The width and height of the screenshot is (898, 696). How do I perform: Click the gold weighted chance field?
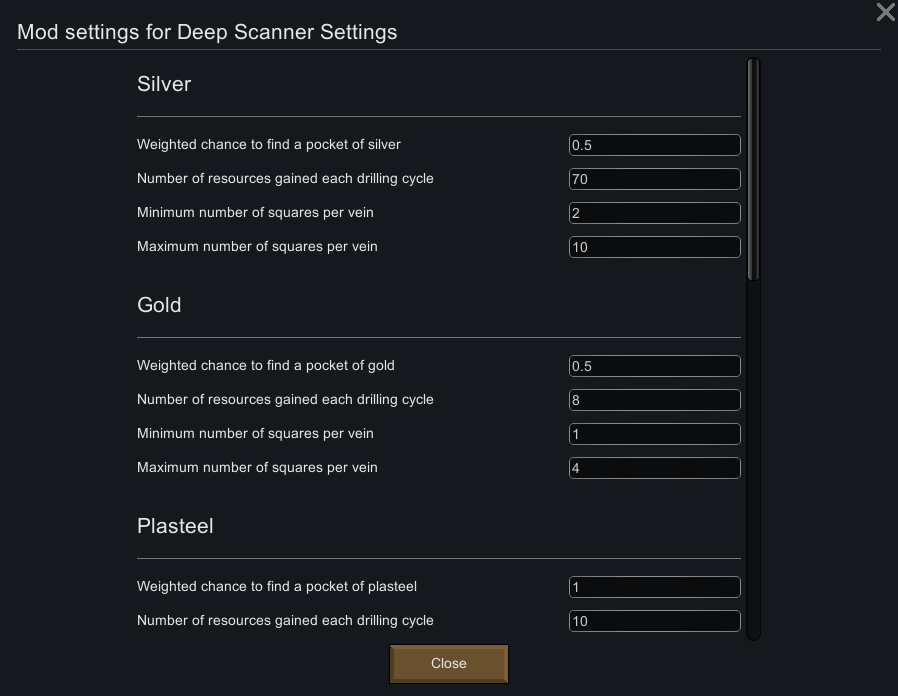point(654,366)
